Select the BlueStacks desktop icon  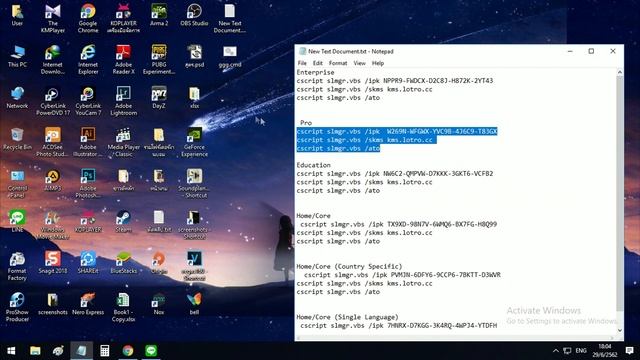(123, 263)
